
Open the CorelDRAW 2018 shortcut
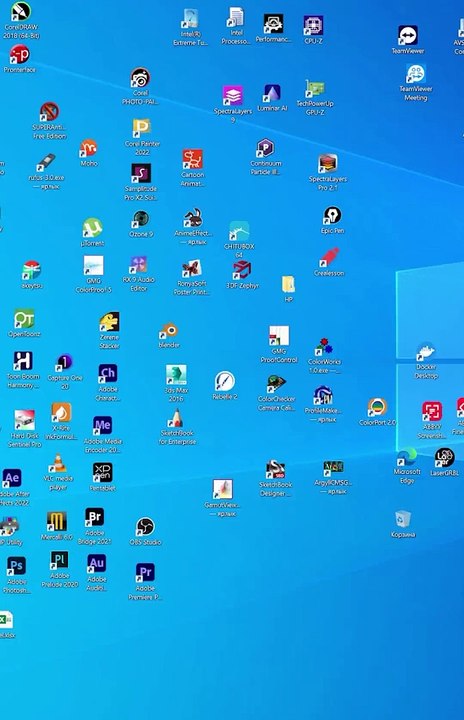point(21,12)
